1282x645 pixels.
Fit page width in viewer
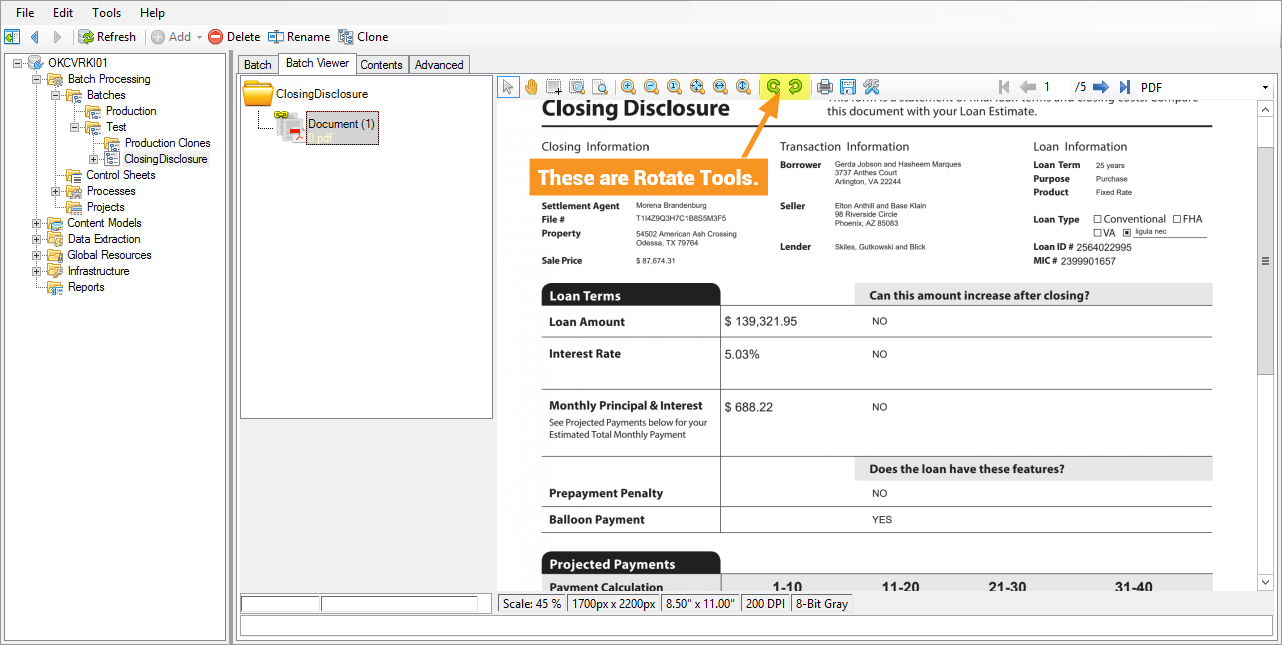(720, 87)
